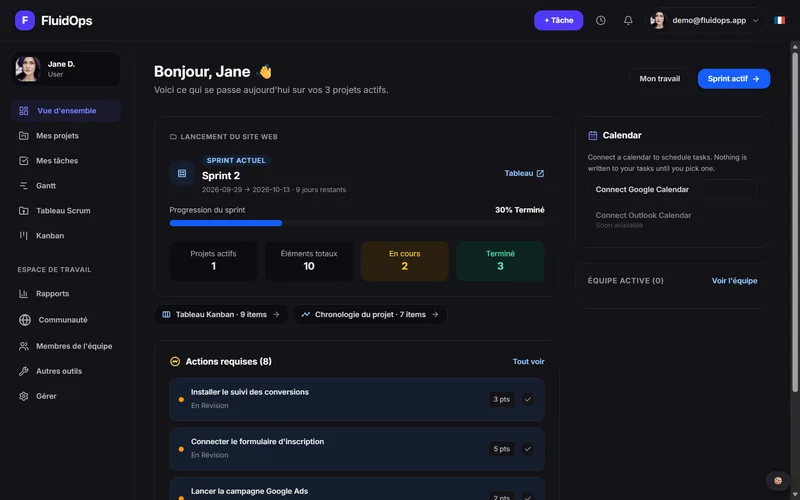Screen dimensions: 800x500
Task: Open task Connecter le formulaire d'inscription
Action: tap(357, 449)
